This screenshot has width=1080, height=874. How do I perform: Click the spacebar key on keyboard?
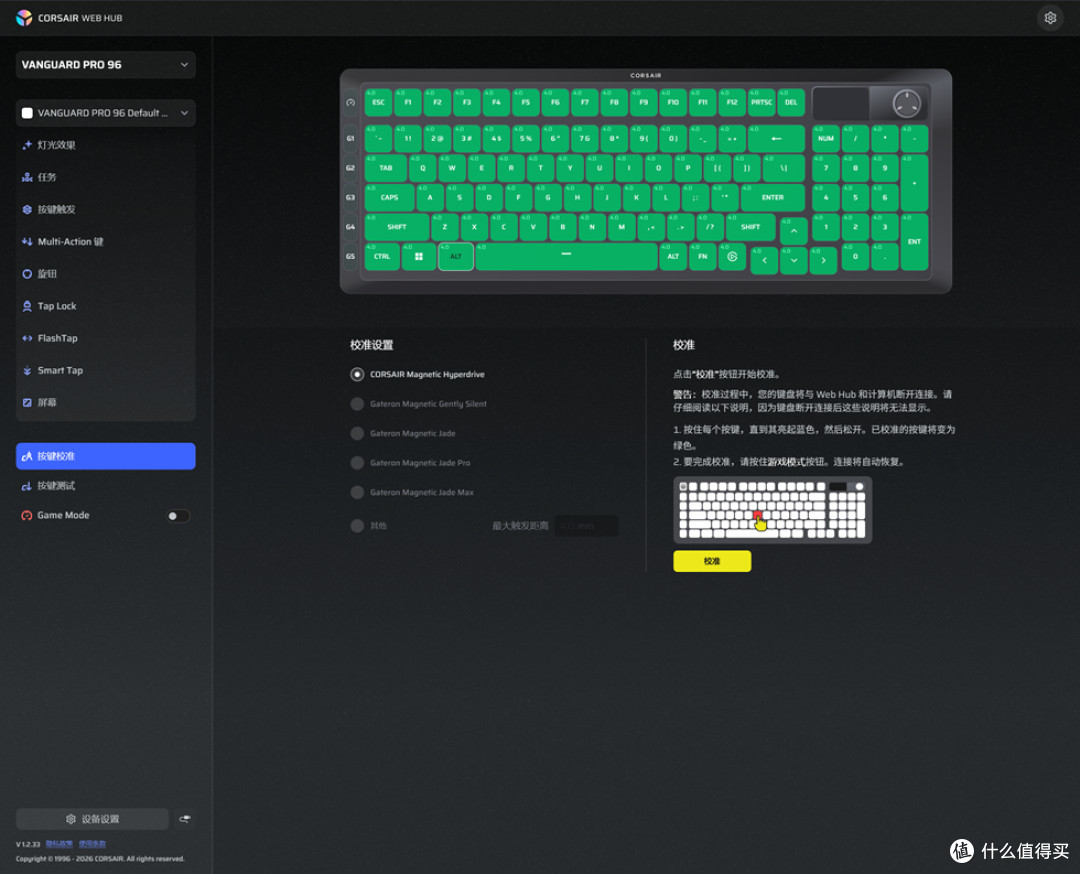click(x=566, y=256)
